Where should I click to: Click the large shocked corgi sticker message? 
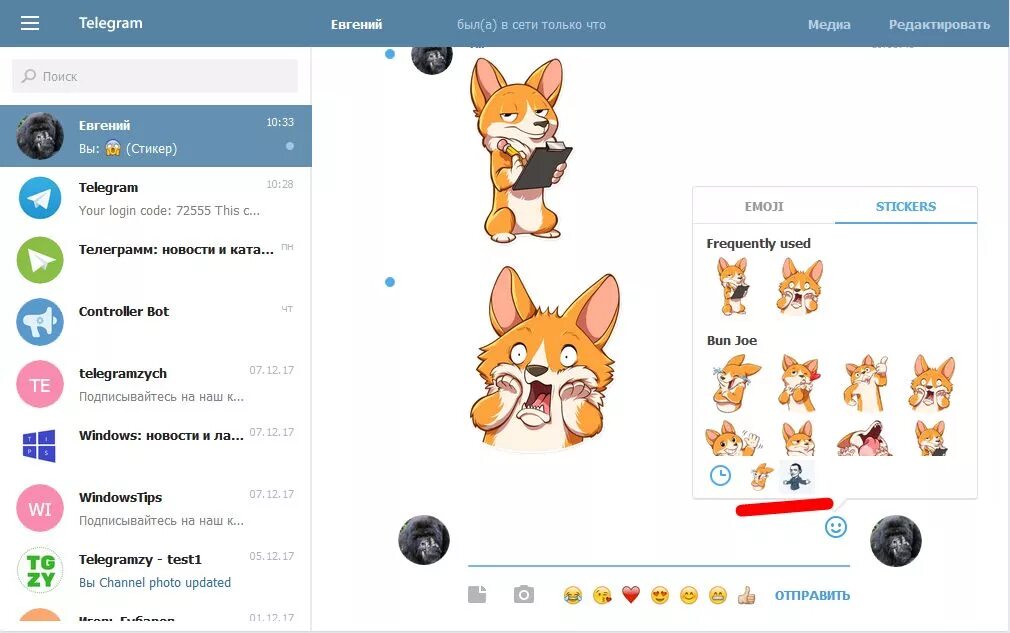click(545, 358)
